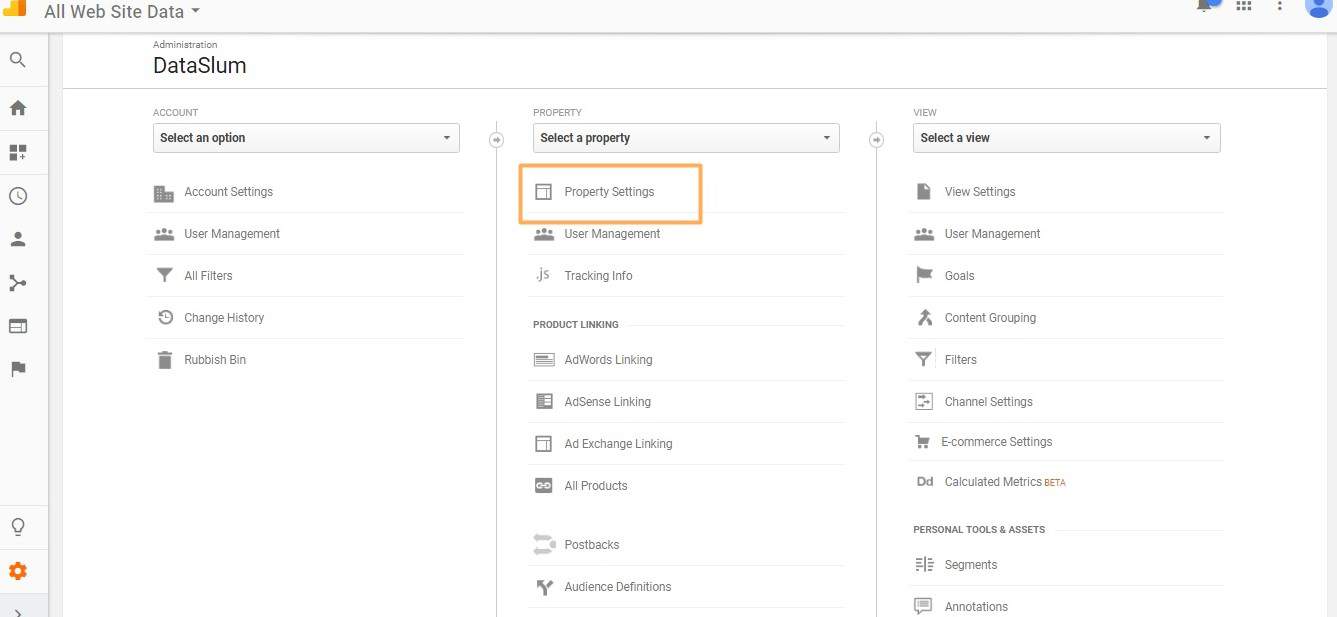Open the Behaviour icon in sidebar

click(17, 326)
